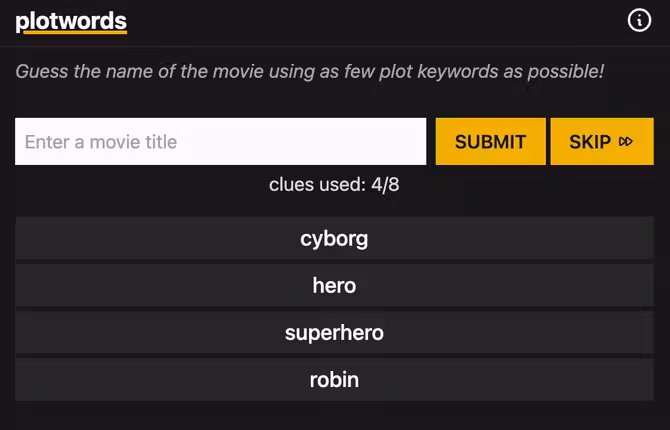Viewport: 670px width, 430px height.
Task: Click the fast-forward arrows on the Skip button
Action: 627,142
